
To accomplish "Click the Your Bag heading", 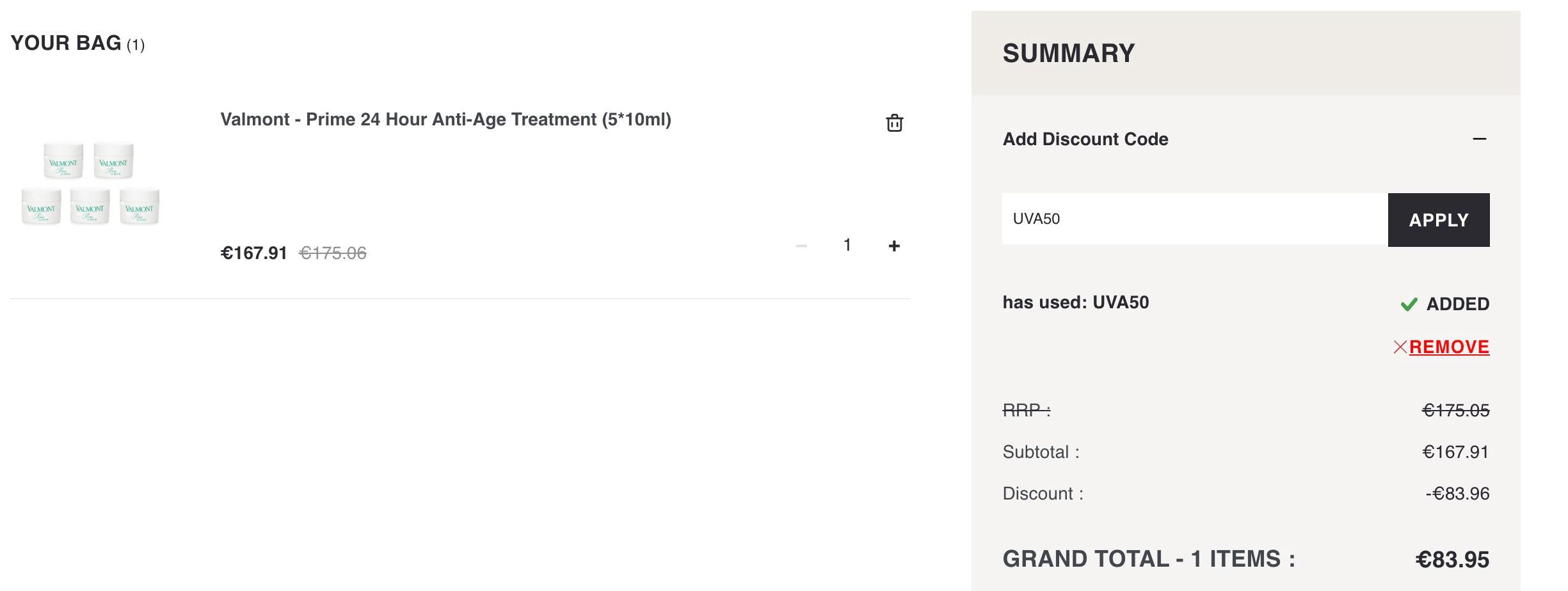I will coord(77,43).
